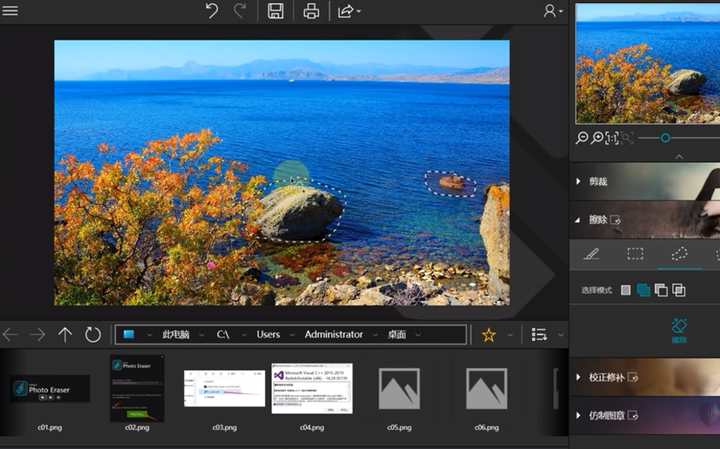
Task: Print the current photo
Action: coord(311,11)
